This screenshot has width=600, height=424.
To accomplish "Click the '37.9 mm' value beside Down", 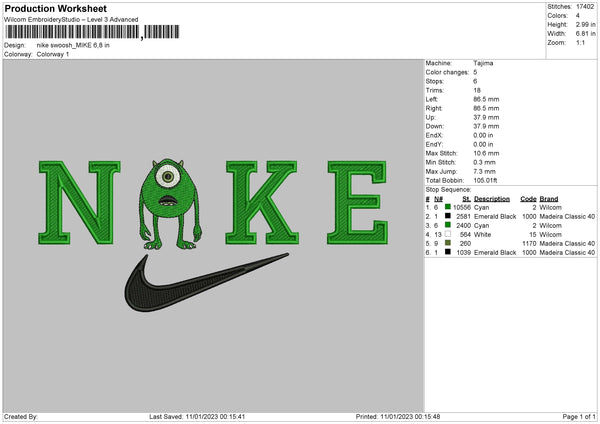I will [x=486, y=126].
